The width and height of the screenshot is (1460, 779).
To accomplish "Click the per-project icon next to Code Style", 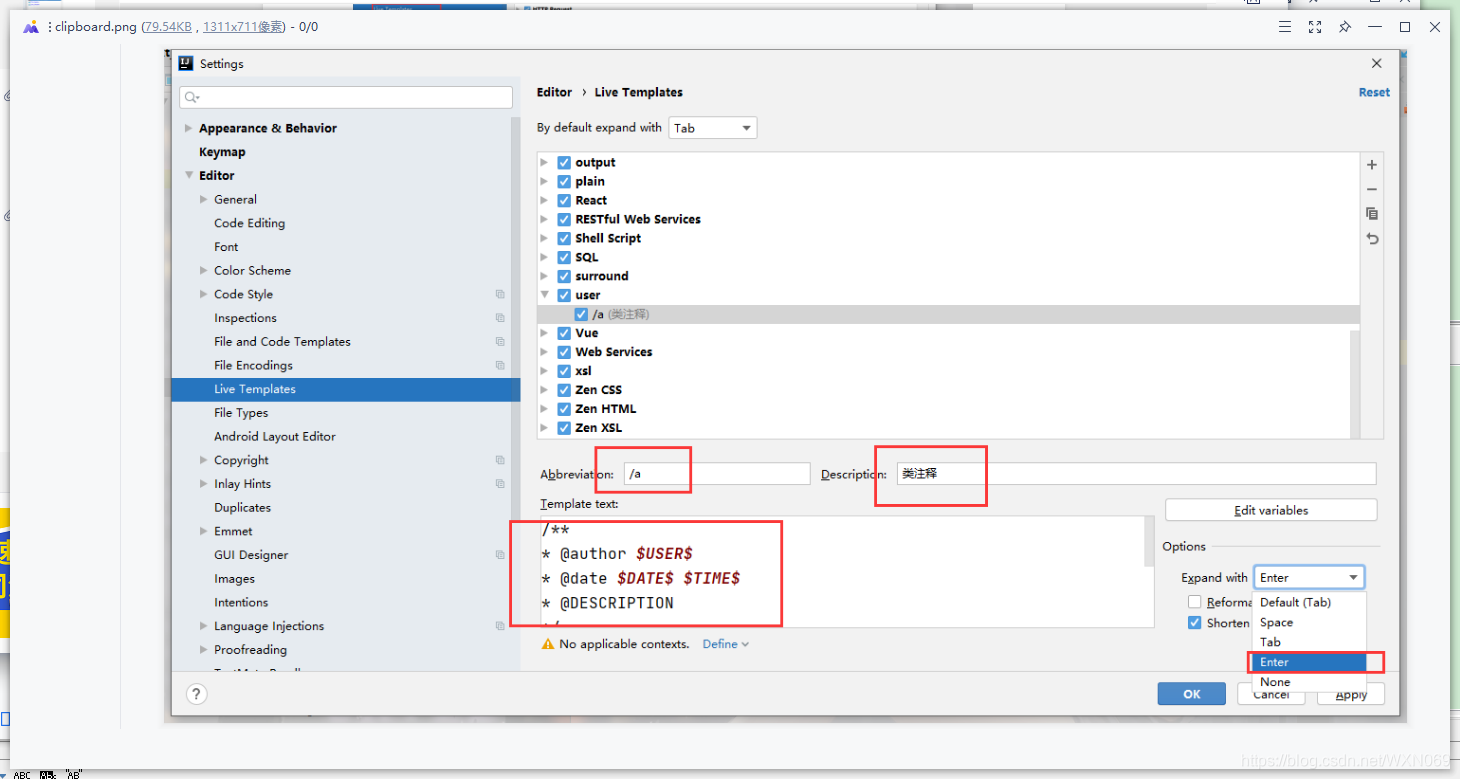I will (x=500, y=294).
